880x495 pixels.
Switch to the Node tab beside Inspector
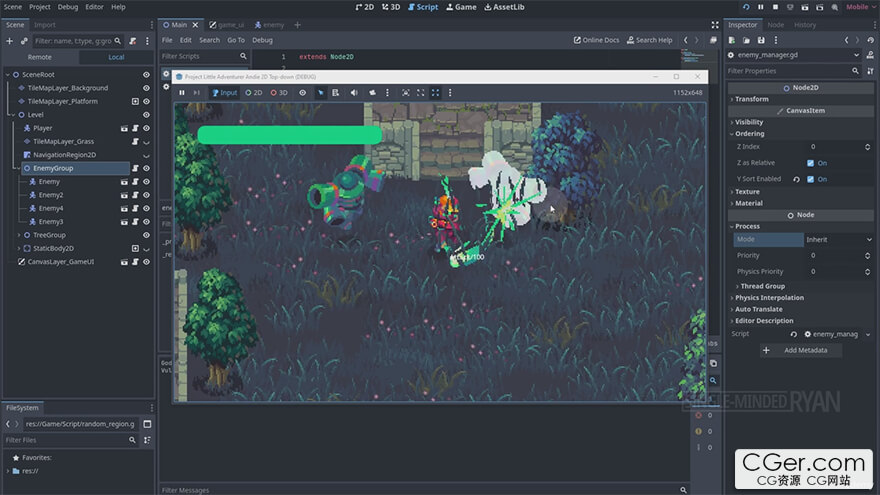pos(776,25)
